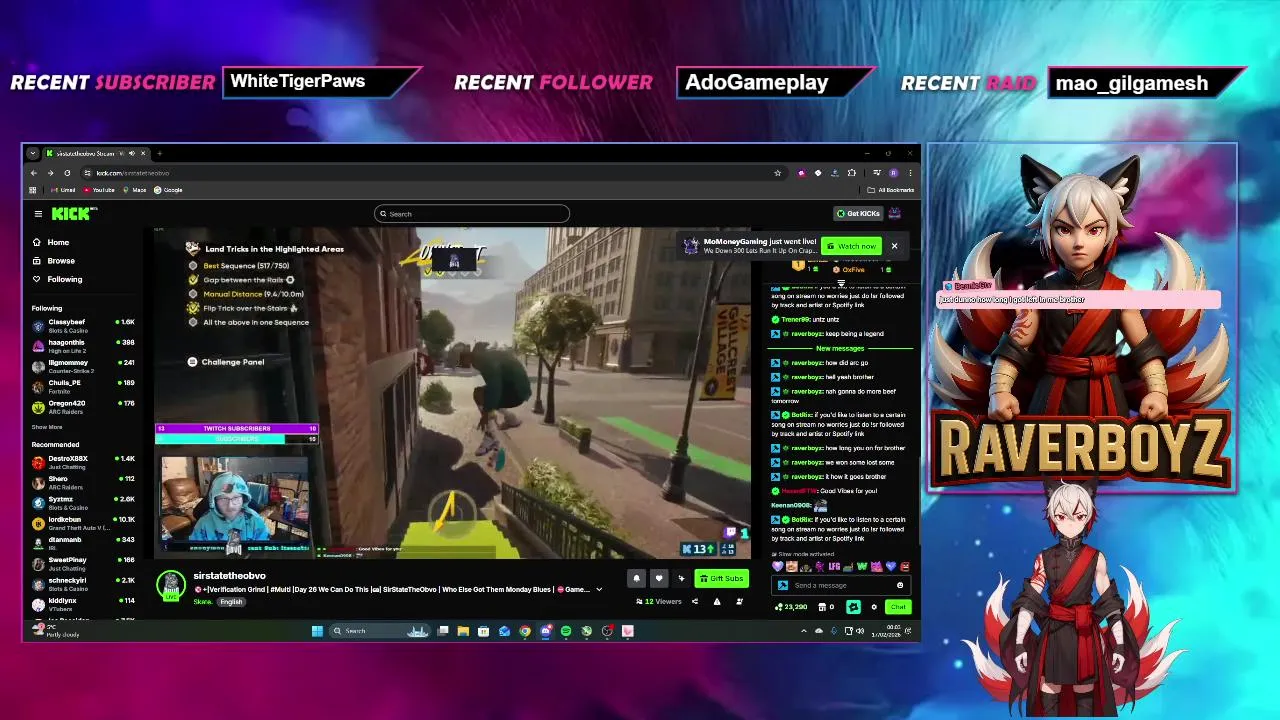Click the sirstatetheobvo channel name
Screen dimensions: 1280x720
point(229,576)
